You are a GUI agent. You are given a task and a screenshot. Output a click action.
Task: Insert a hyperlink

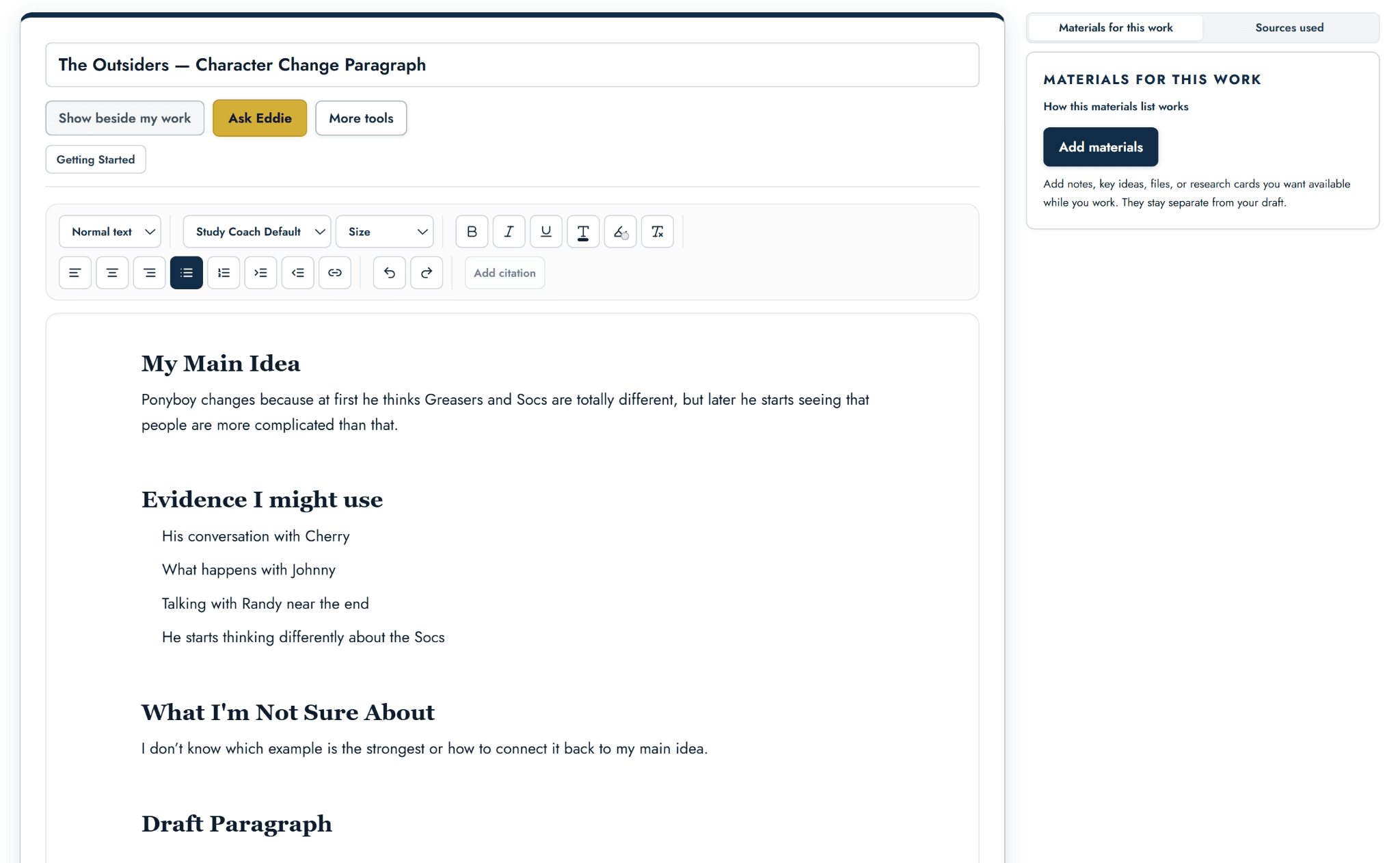click(335, 273)
